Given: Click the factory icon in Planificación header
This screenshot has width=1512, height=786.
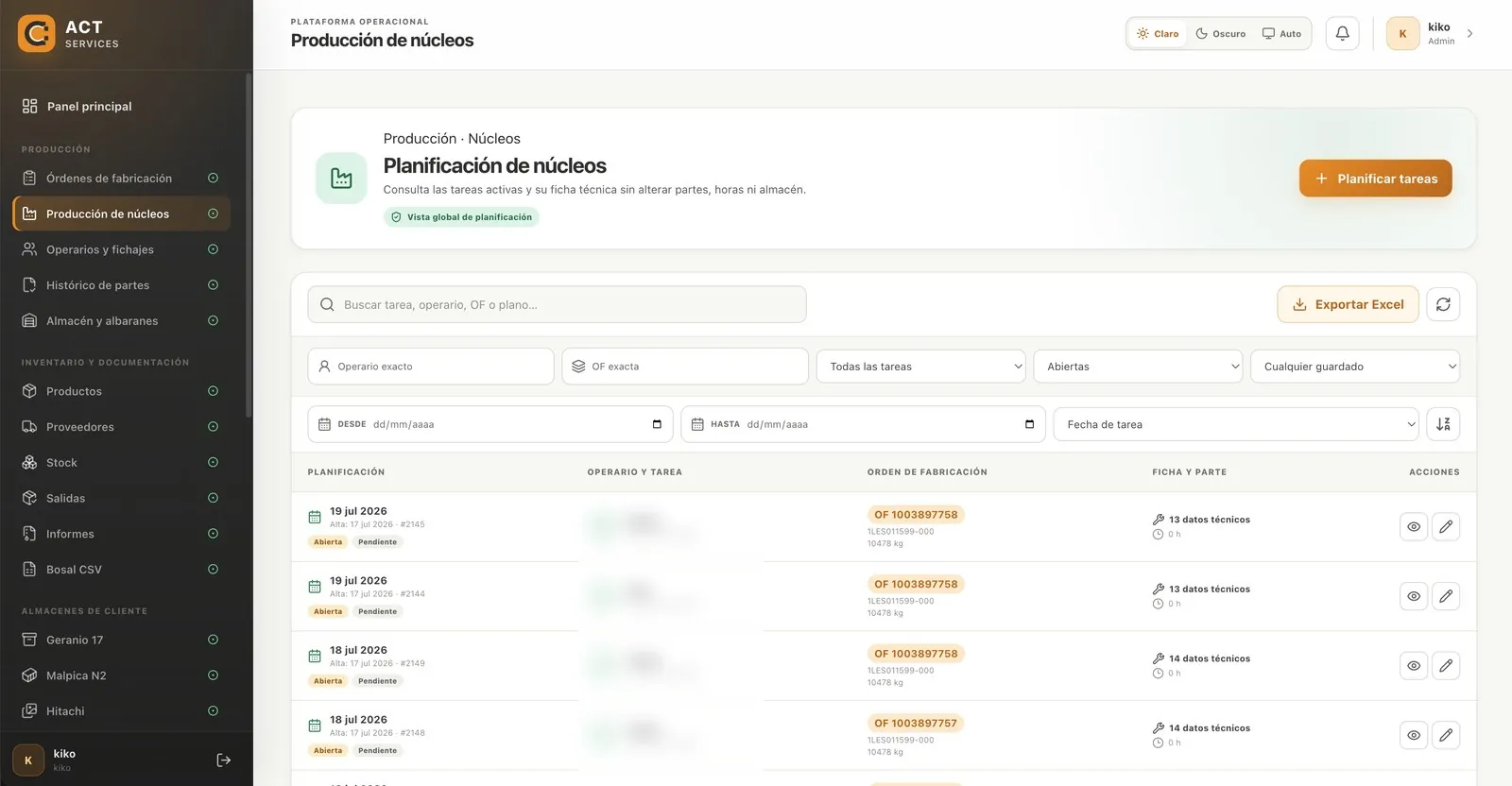Looking at the screenshot, I should coord(341,178).
